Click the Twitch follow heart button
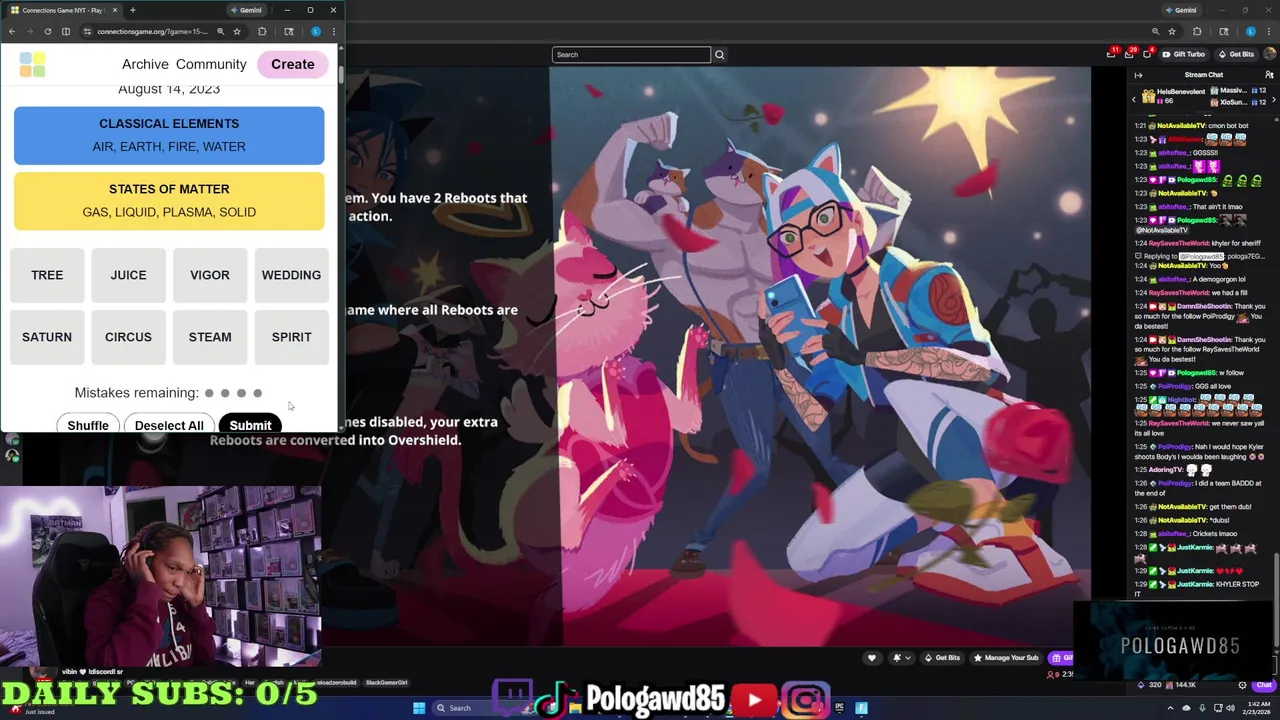Viewport: 1280px width, 720px height. (872, 658)
